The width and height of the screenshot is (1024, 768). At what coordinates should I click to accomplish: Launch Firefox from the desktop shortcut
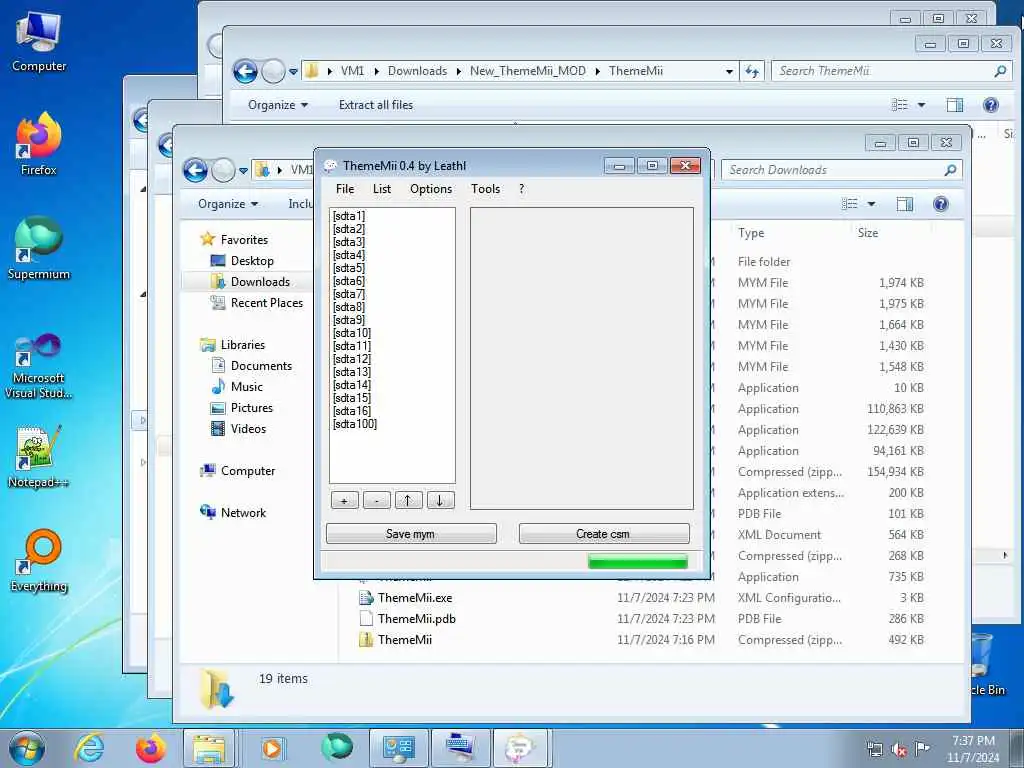[x=39, y=144]
